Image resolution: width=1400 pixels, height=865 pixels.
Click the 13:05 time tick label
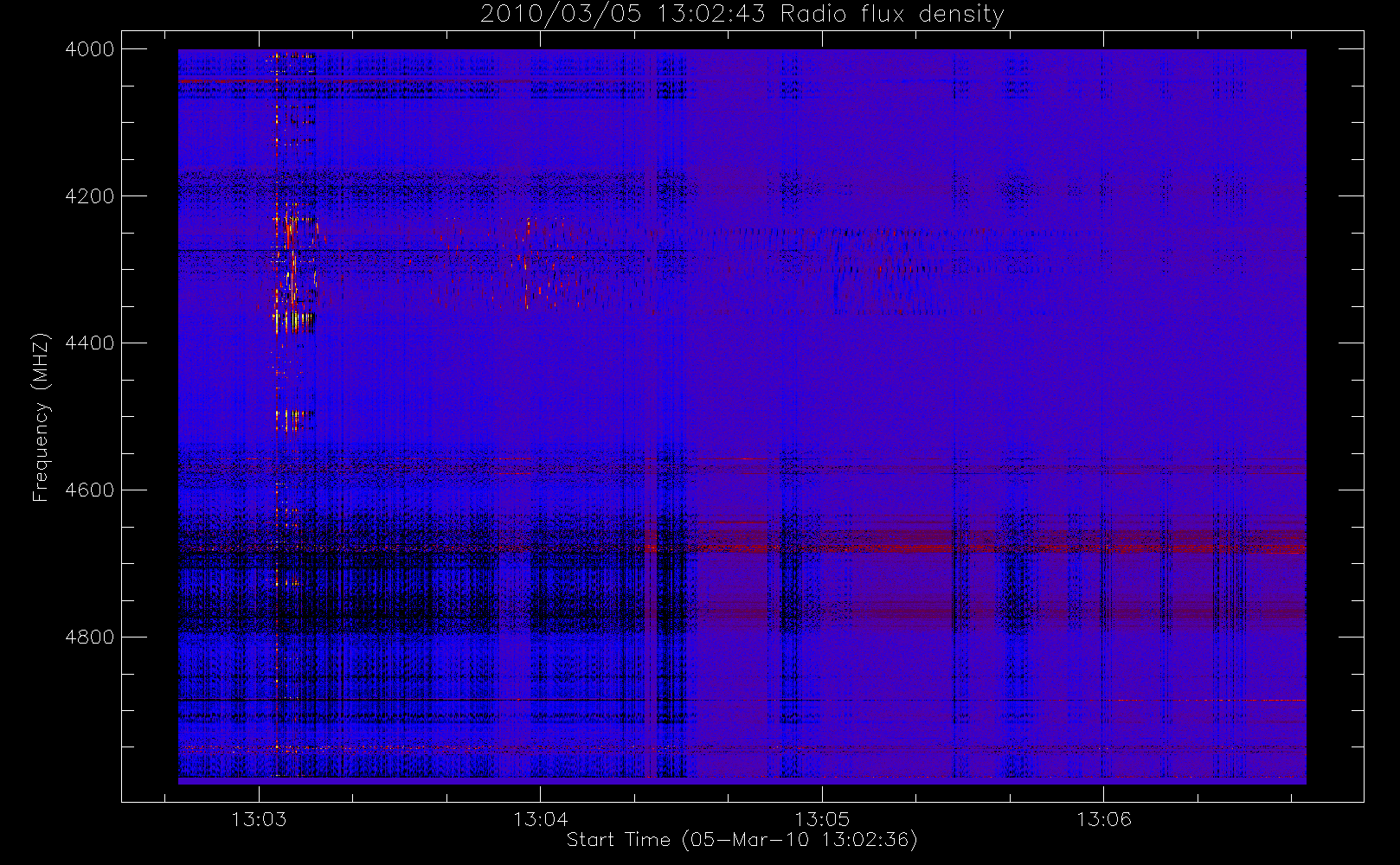point(822,819)
